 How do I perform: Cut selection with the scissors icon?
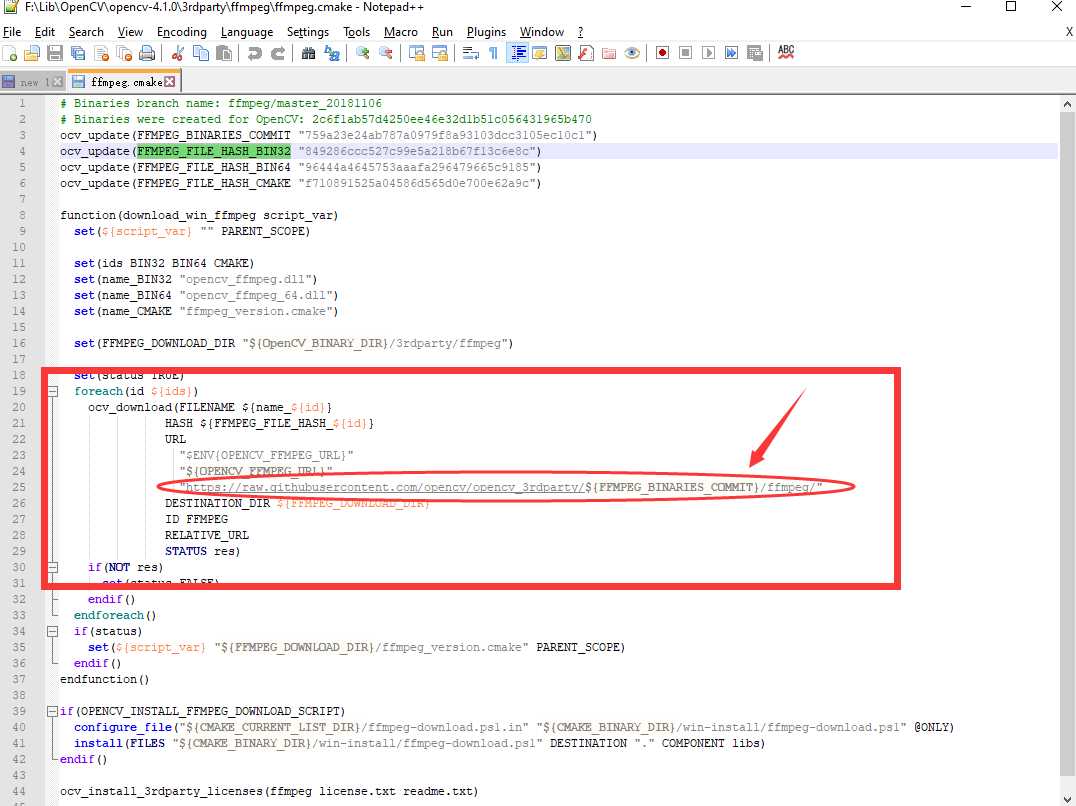click(178, 54)
